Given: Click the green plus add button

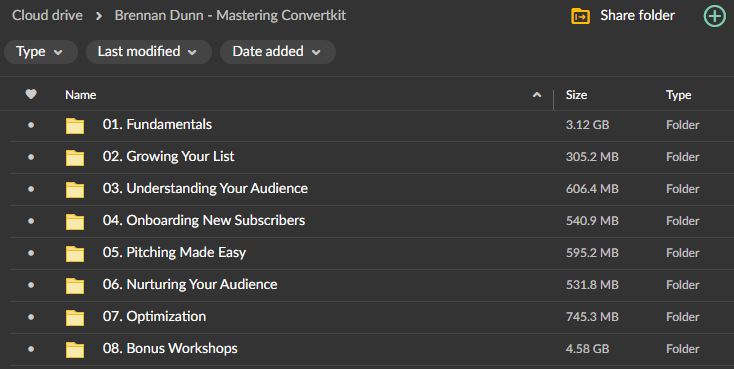Looking at the screenshot, I should coord(715,16).
